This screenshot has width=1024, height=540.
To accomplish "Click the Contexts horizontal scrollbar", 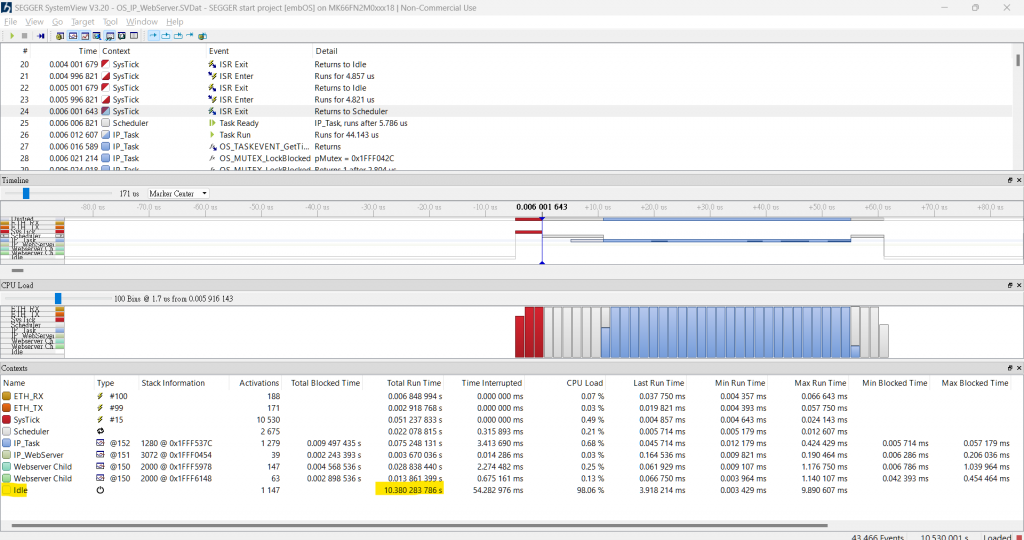I will pos(419,525).
